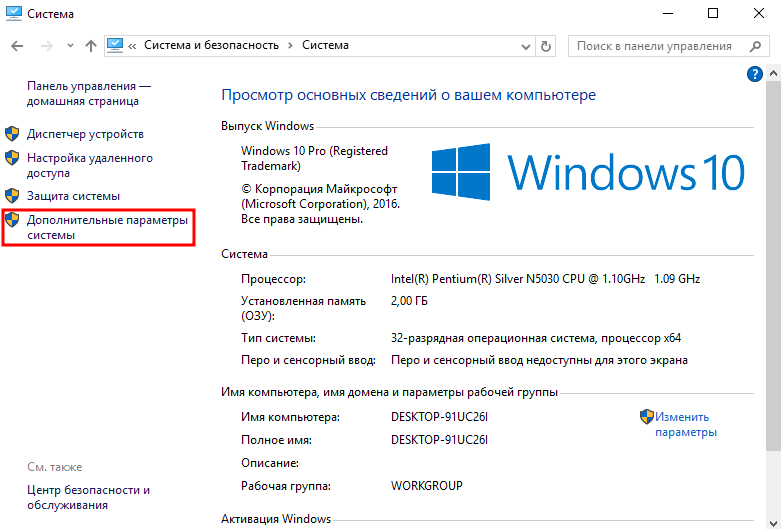Click the heading 'Просмотр основных сведений о вашем компьютере'
Viewport: 781px width, 529px height.
pyautogui.click(x=408, y=95)
